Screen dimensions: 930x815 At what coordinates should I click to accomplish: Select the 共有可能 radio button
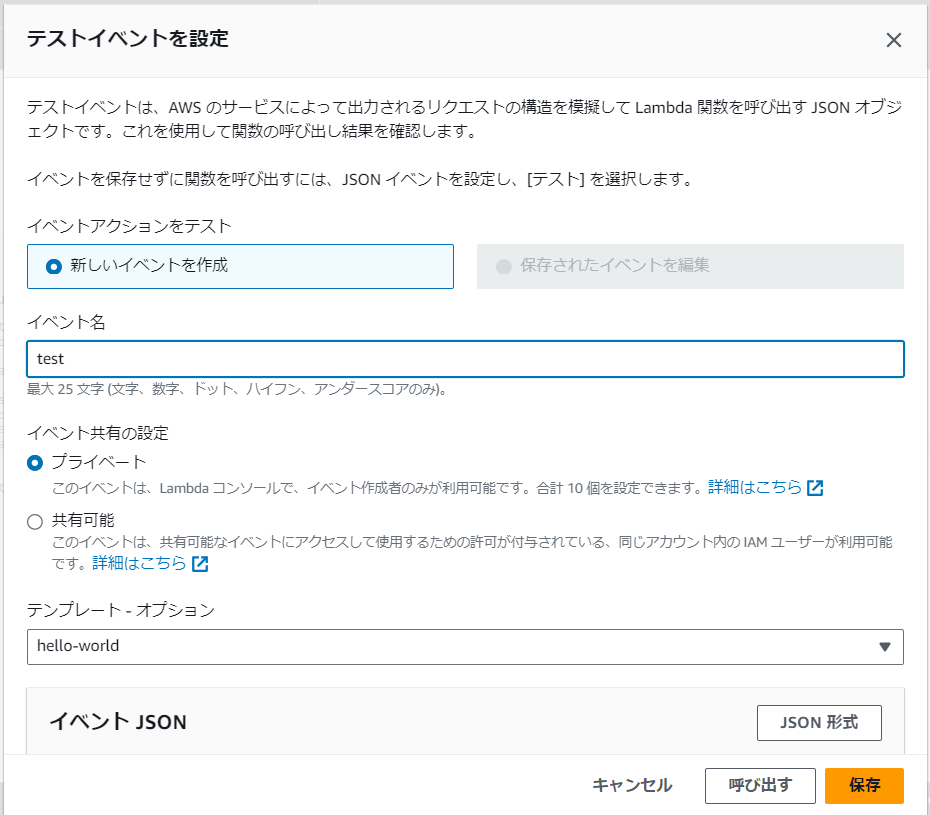(33, 520)
